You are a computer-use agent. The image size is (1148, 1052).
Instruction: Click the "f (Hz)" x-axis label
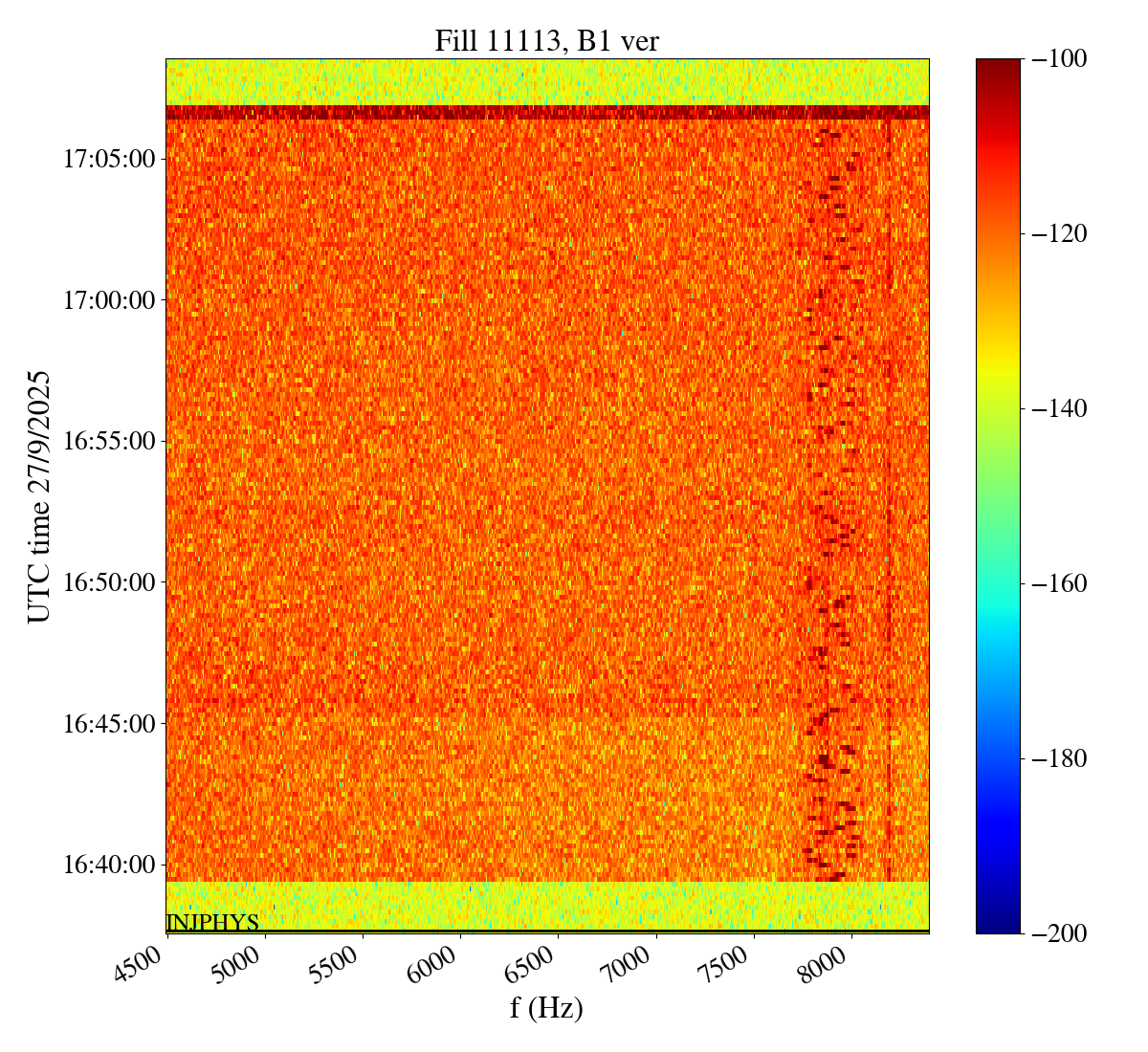[546, 1008]
